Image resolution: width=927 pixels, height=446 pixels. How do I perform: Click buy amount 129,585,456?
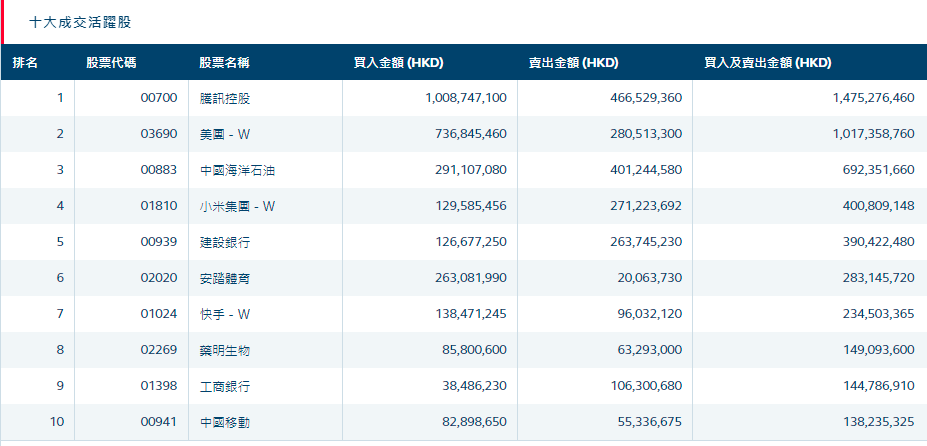click(x=471, y=206)
